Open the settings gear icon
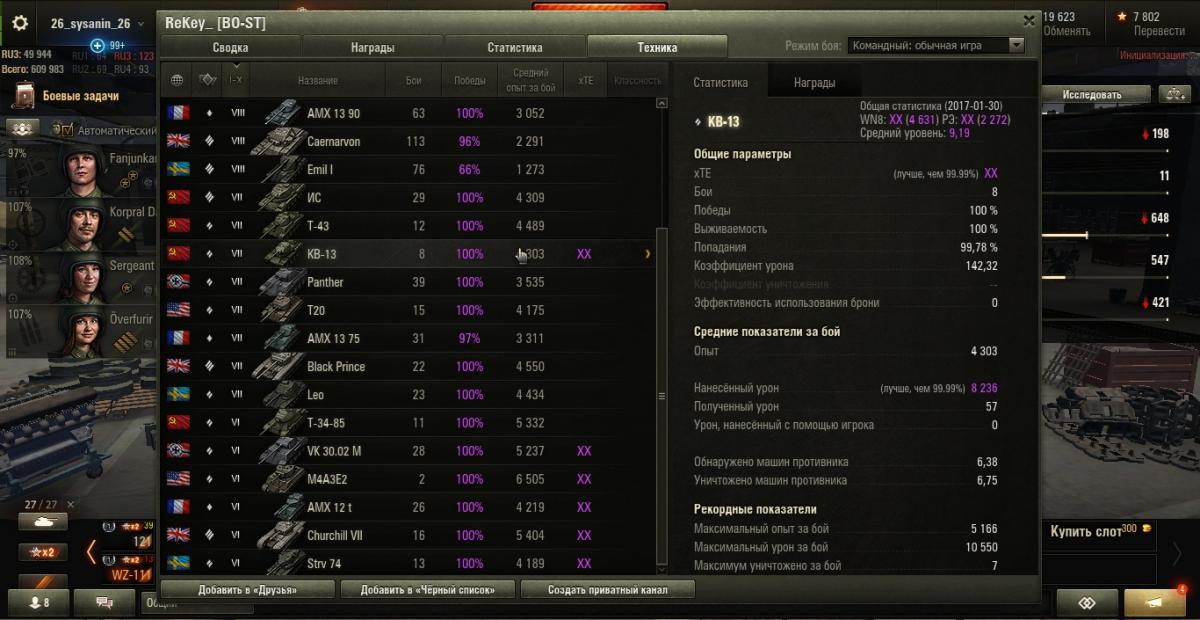This screenshot has height=620, width=1200. pos(20,23)
